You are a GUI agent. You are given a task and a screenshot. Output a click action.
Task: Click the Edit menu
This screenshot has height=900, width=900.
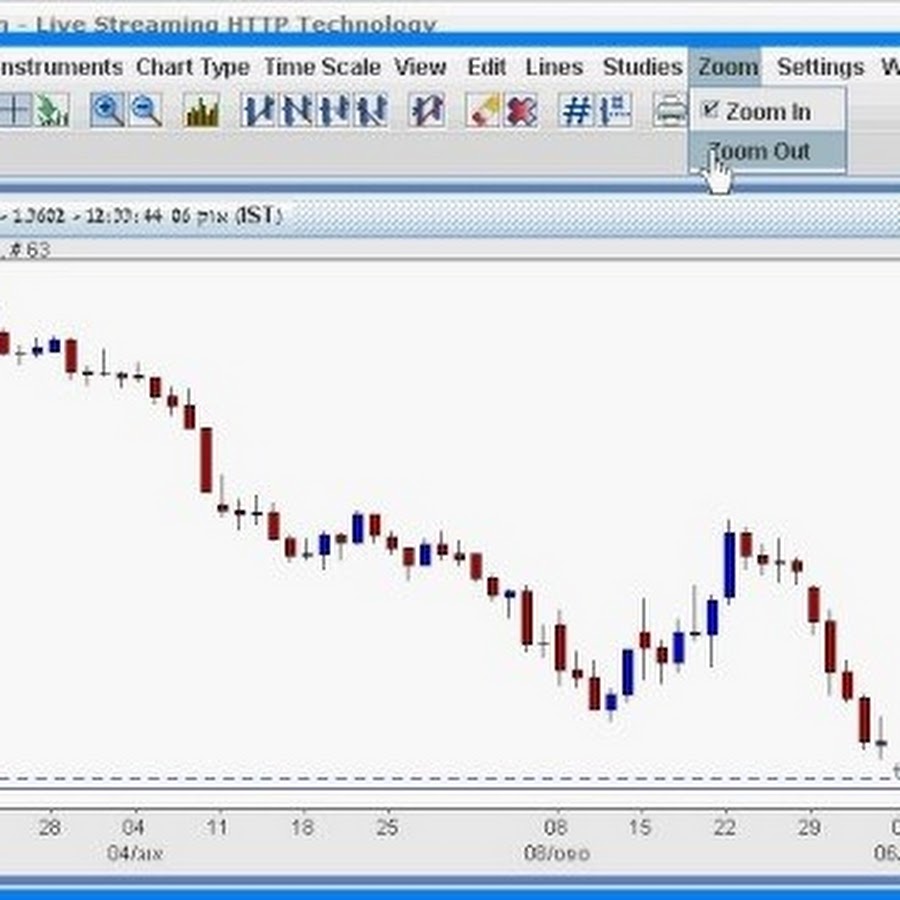[x=487, y=67]
